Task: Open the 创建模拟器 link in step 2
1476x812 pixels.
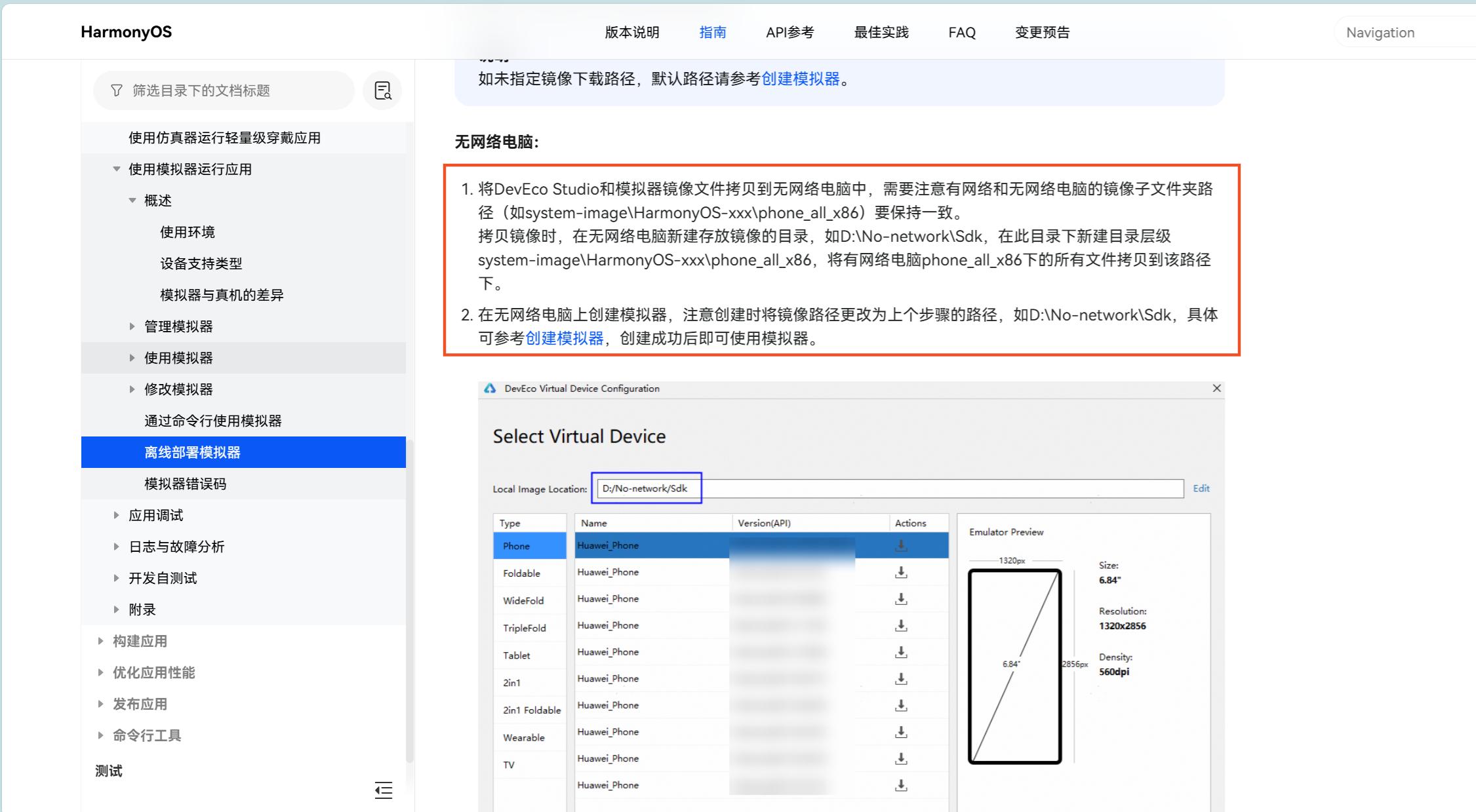Action: pos(565,339)
